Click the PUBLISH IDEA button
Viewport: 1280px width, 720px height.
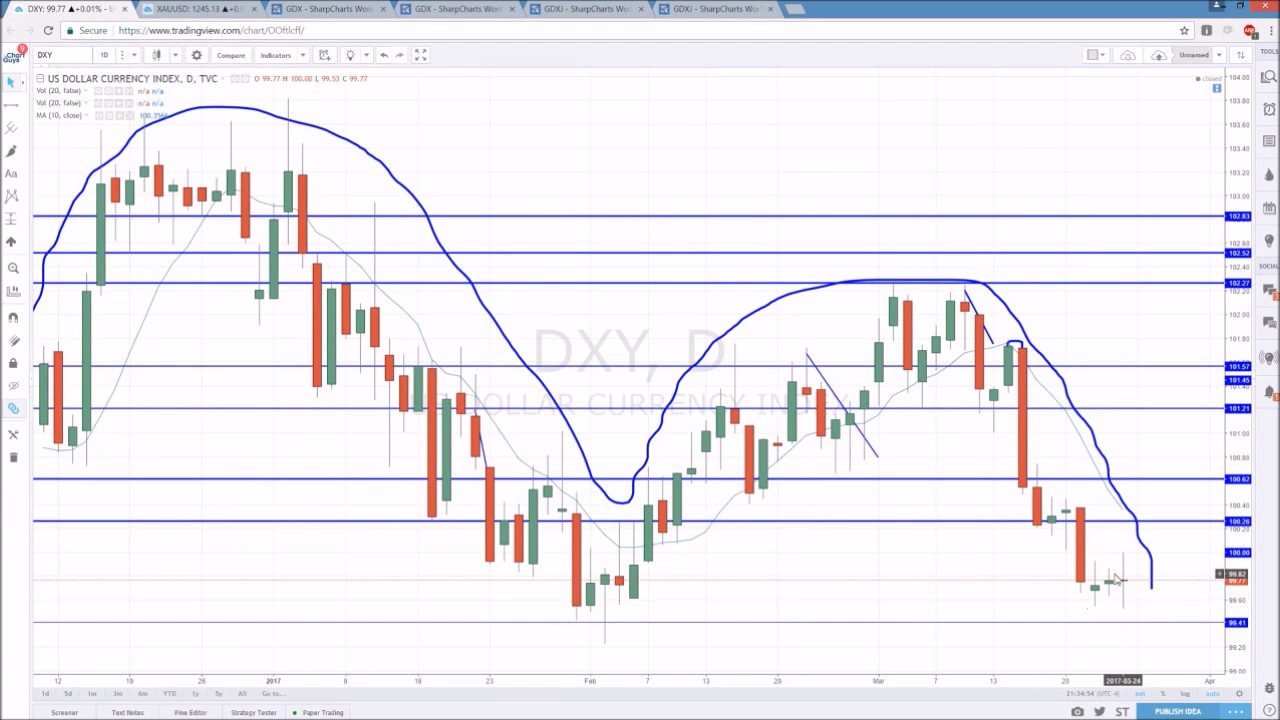(1178, 712)
